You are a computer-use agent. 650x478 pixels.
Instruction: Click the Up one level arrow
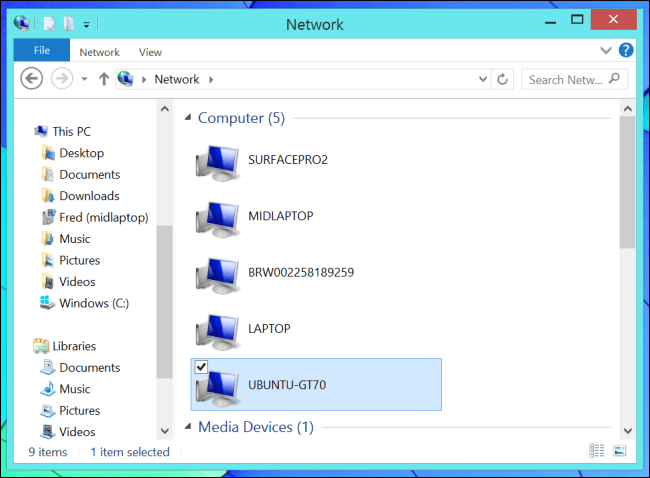pyautogui.click(x=103, y=79)
